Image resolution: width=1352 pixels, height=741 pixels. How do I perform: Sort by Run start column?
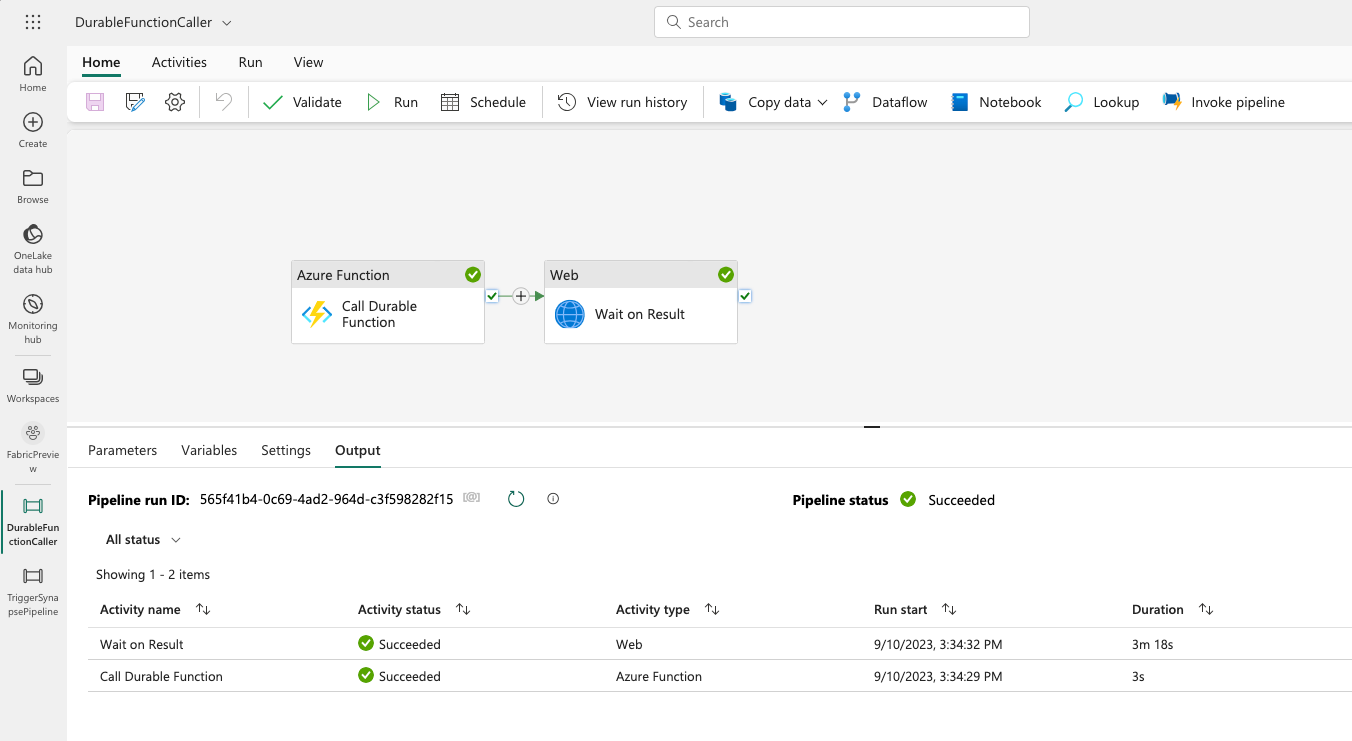(x=949, y=609)
